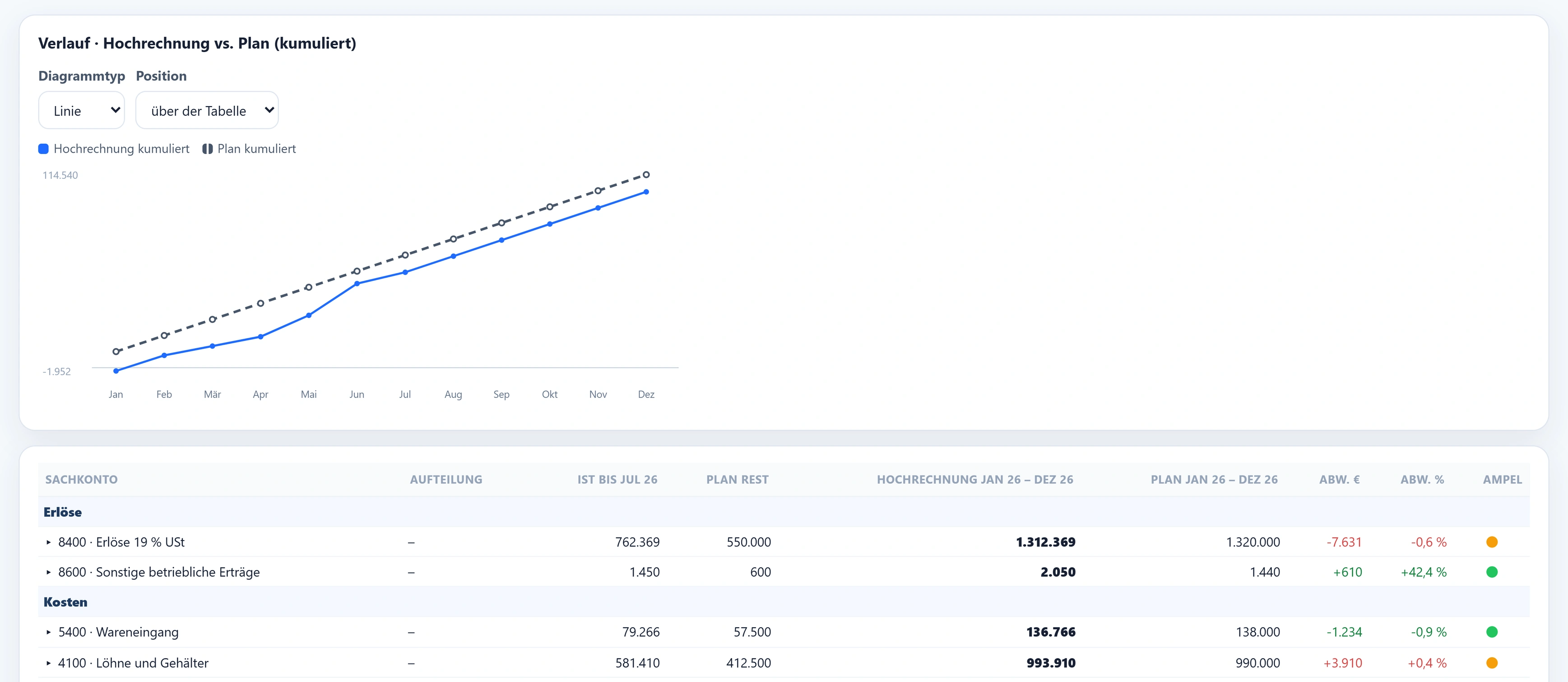
Task: Click the ABW. € column header
Action: point(1339,480)
